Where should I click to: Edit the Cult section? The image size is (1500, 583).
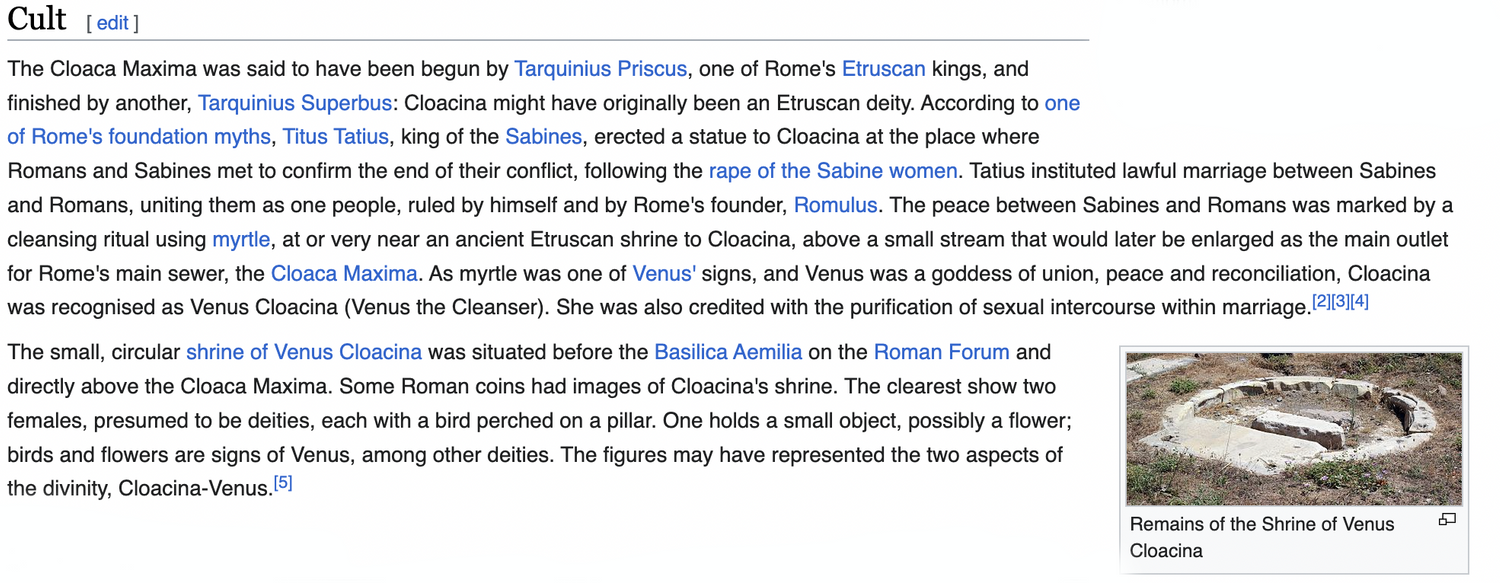click(x=112, y=23)
